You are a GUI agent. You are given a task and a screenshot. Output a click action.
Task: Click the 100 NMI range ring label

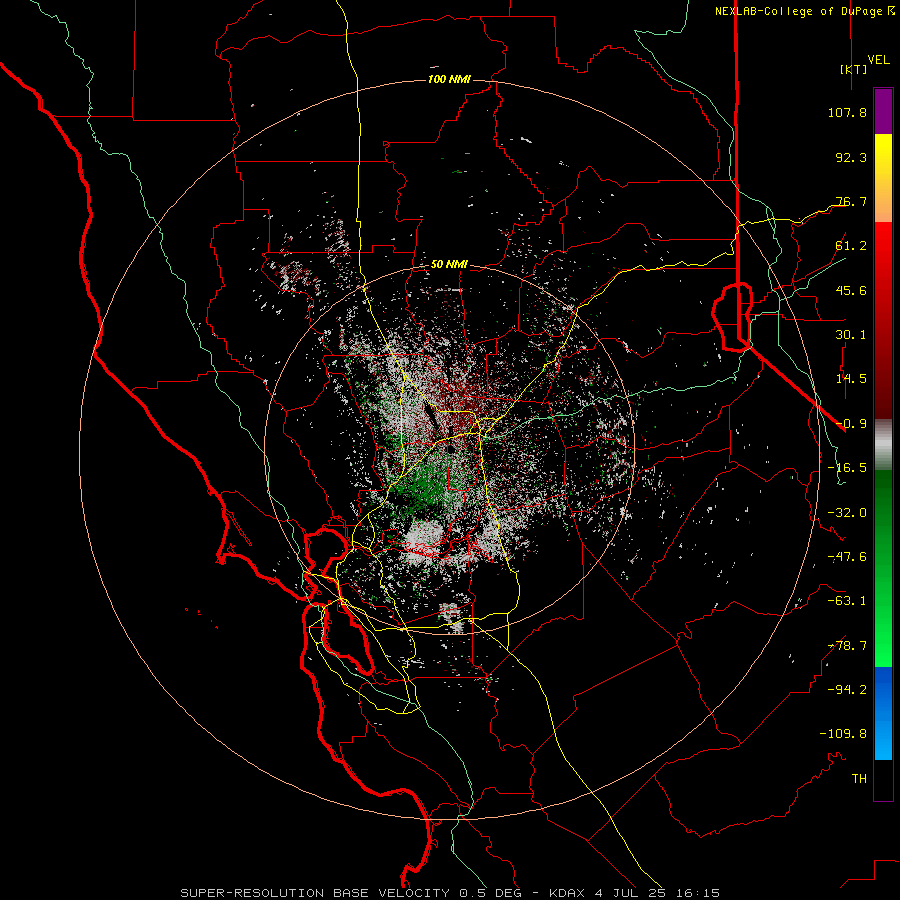point(449,79)
